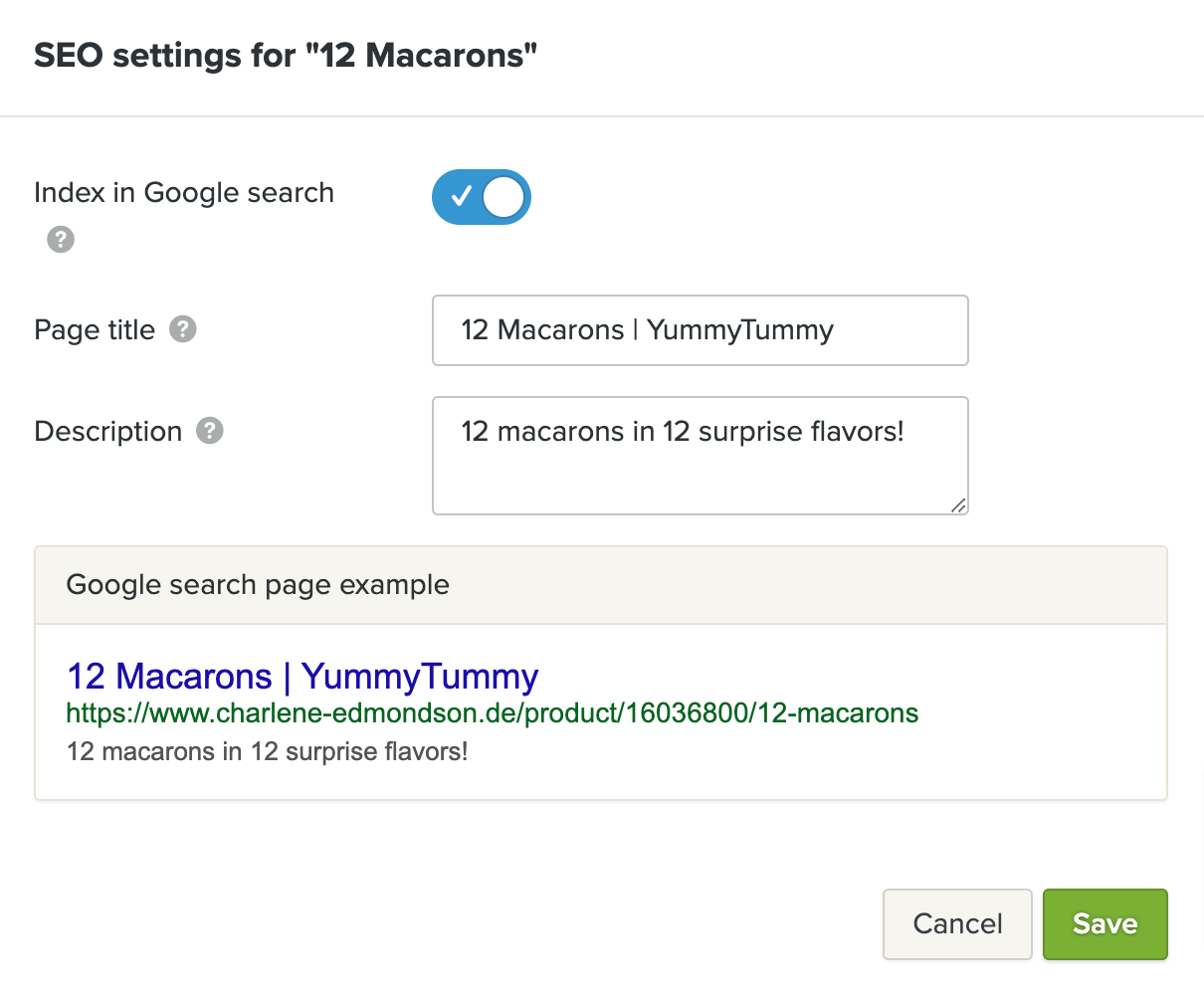This screenshot has height=999, width=1204.
Task: Cancel the SEO settings dialog
Action: [957, 924]
